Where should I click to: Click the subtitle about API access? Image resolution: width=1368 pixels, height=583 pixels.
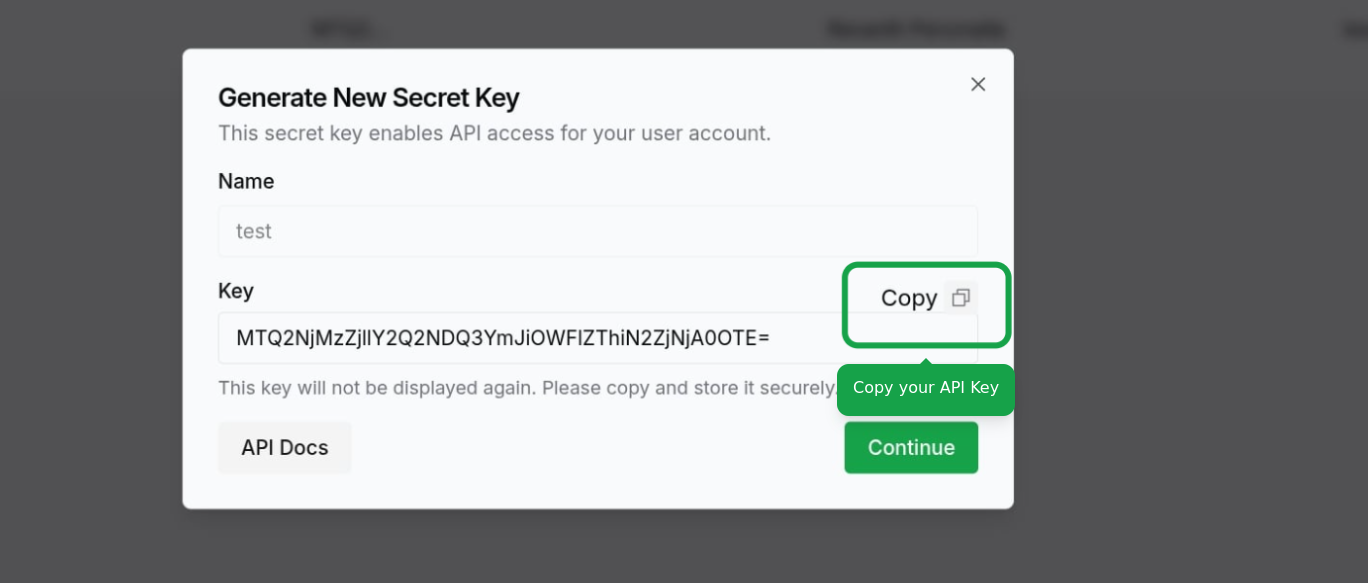coord(494,133)
